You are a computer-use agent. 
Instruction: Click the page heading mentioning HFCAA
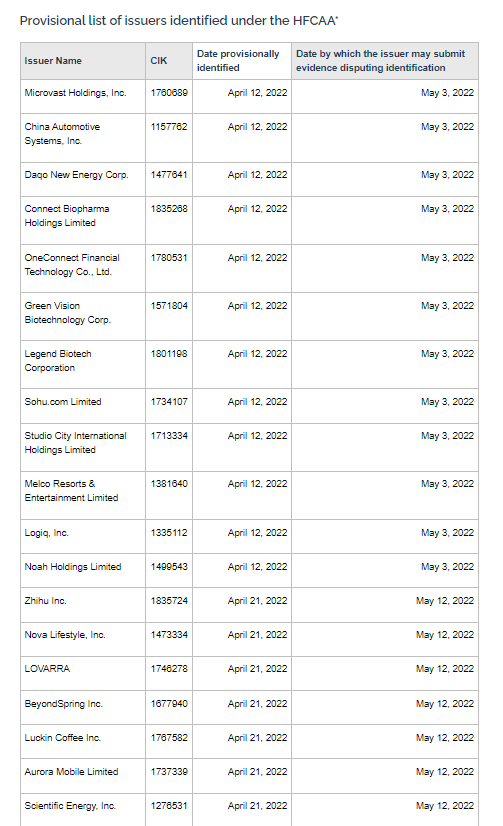tap(179, 21)
